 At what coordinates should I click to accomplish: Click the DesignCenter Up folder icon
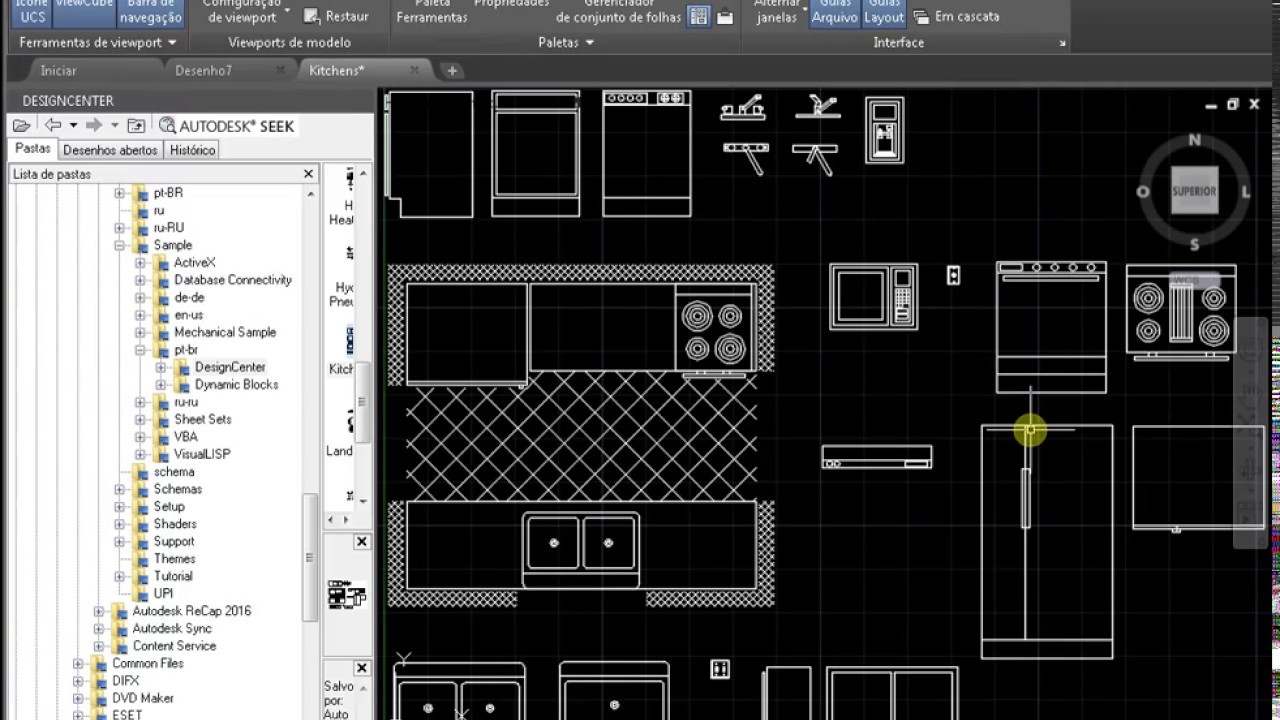click(136, 125)
